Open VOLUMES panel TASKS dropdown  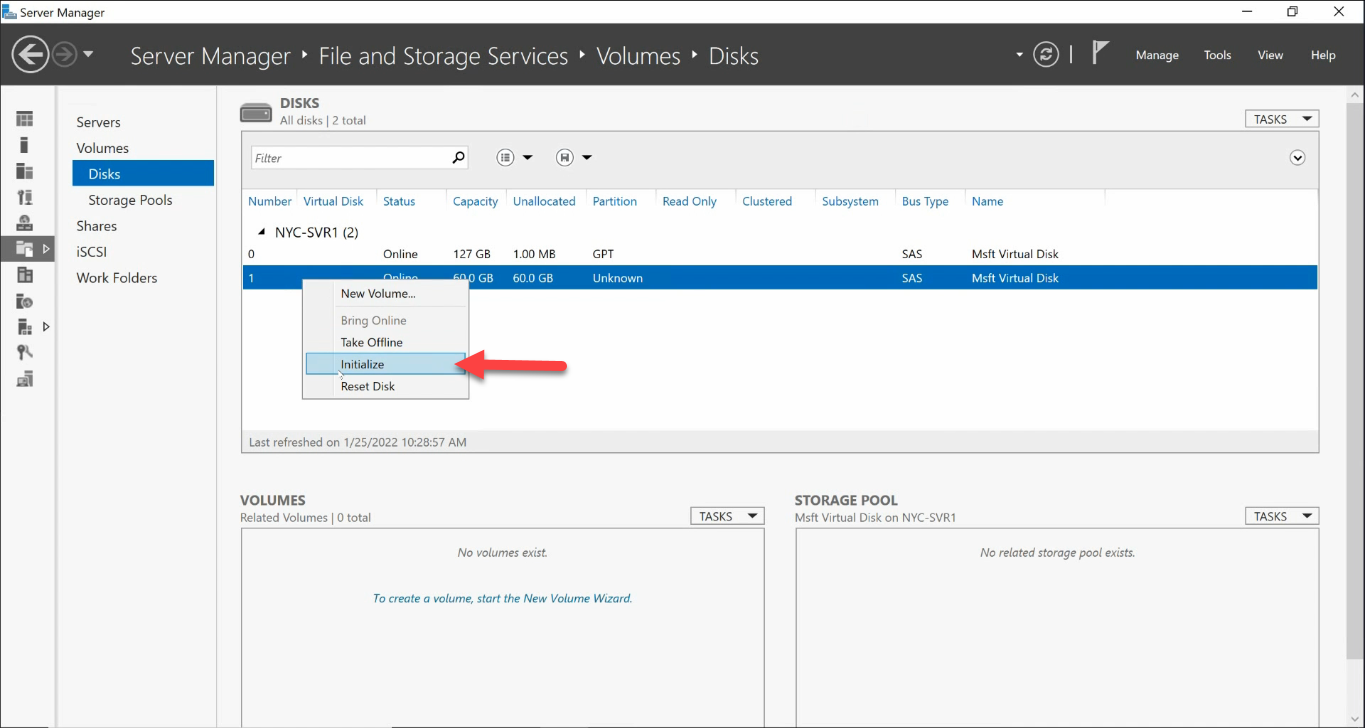(x=727, y=516)
